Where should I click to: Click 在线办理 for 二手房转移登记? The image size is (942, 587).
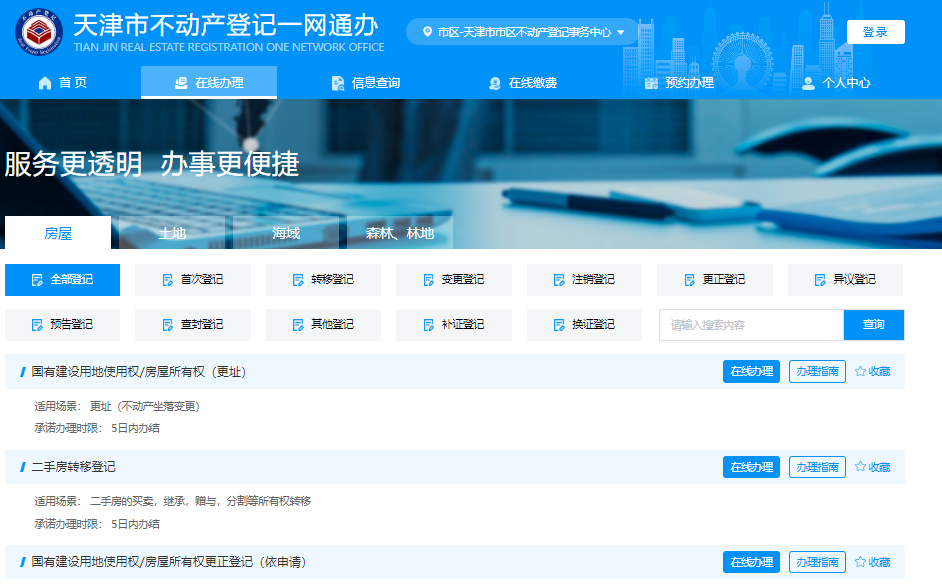click(751, 467)
